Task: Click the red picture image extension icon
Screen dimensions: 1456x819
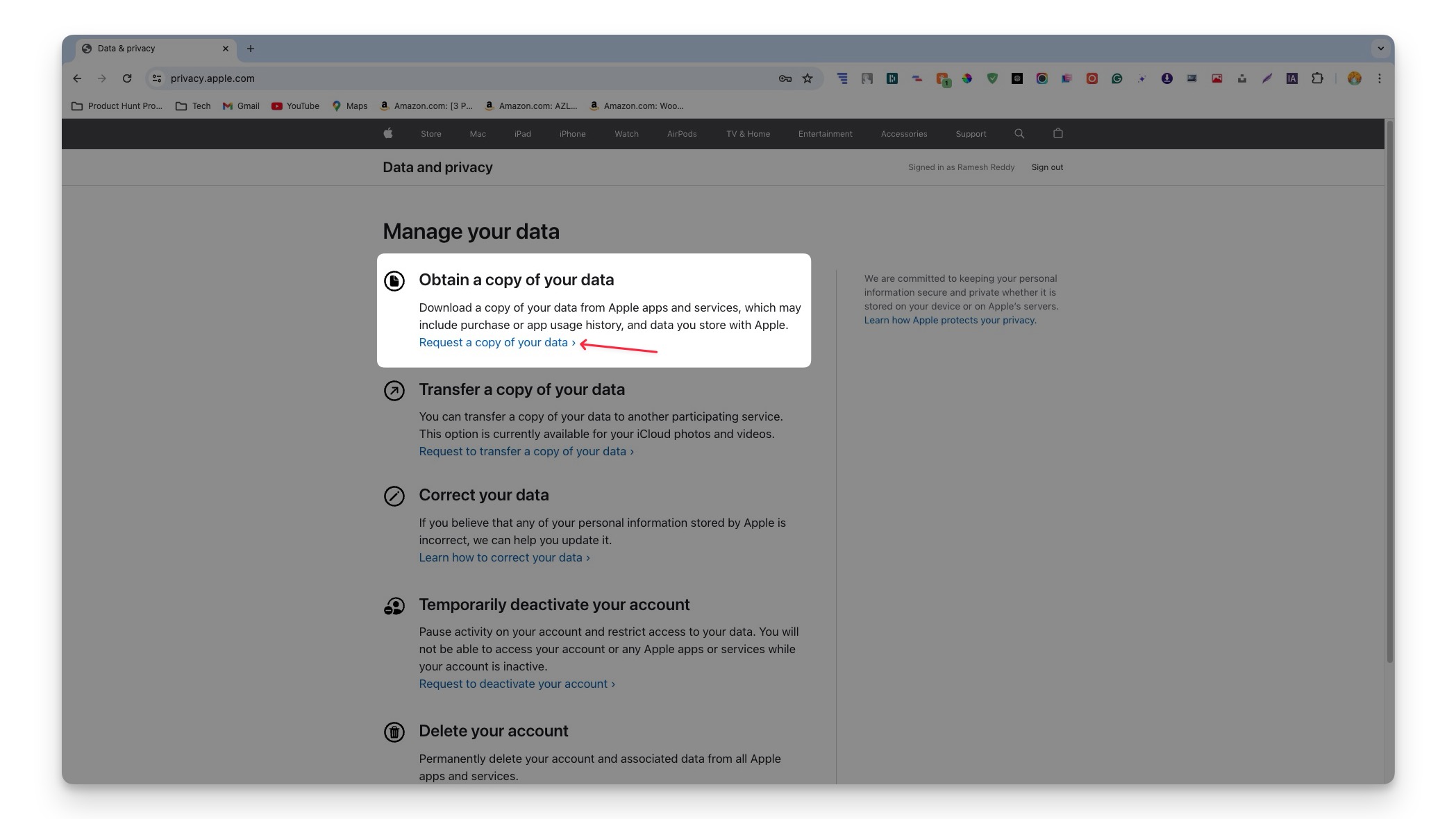Action: (x=1217, y=78)
